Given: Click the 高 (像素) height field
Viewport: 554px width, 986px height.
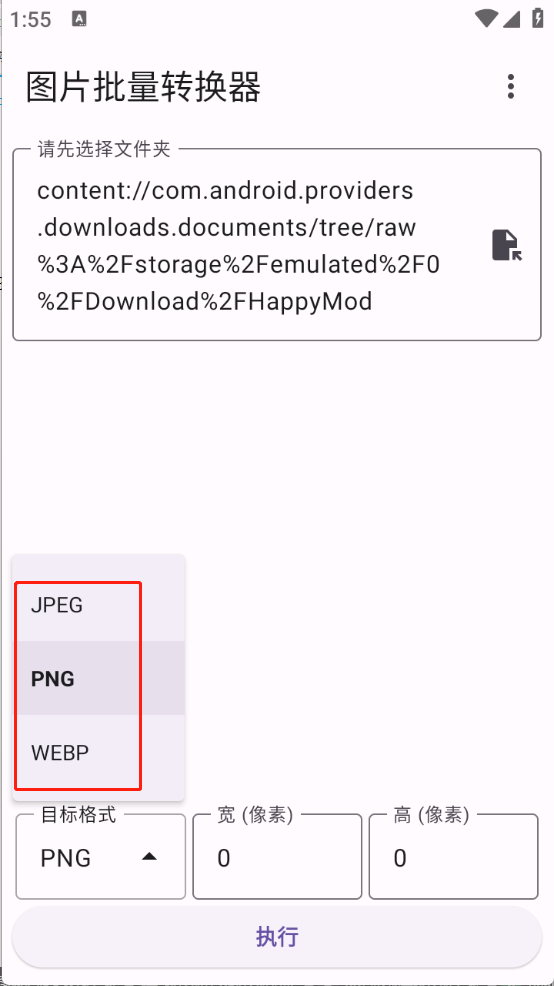Looking at the screenshot, I should point(453,856).
